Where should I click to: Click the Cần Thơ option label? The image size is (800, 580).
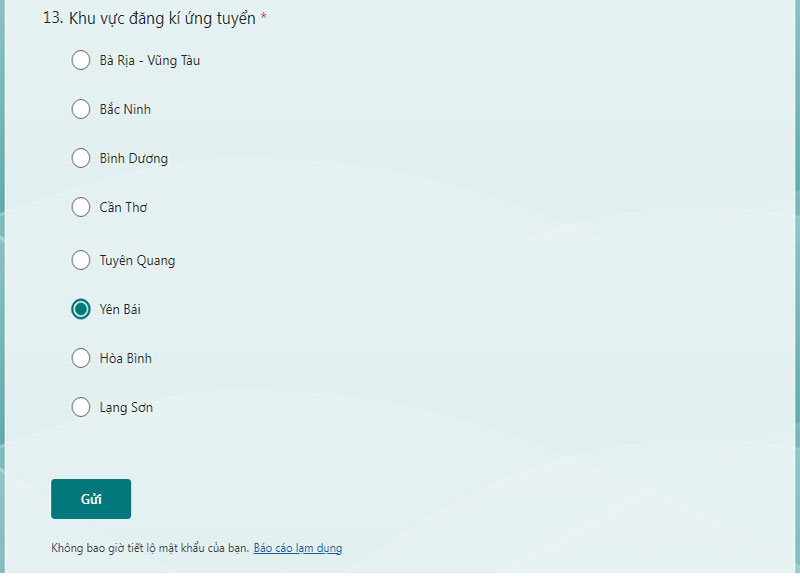[x=124, y=207]
